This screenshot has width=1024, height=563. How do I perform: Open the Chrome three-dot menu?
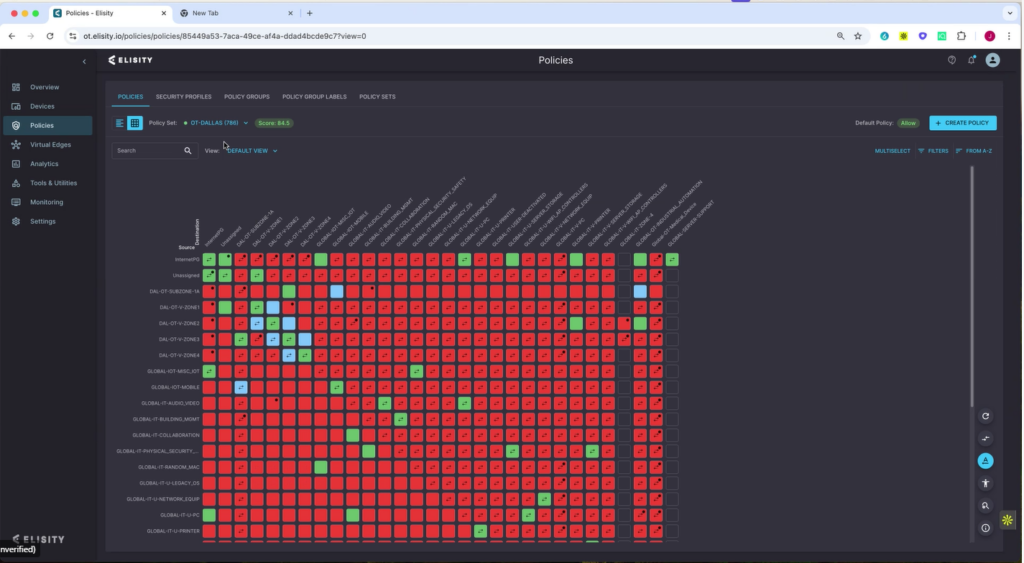click(1009, 36)
